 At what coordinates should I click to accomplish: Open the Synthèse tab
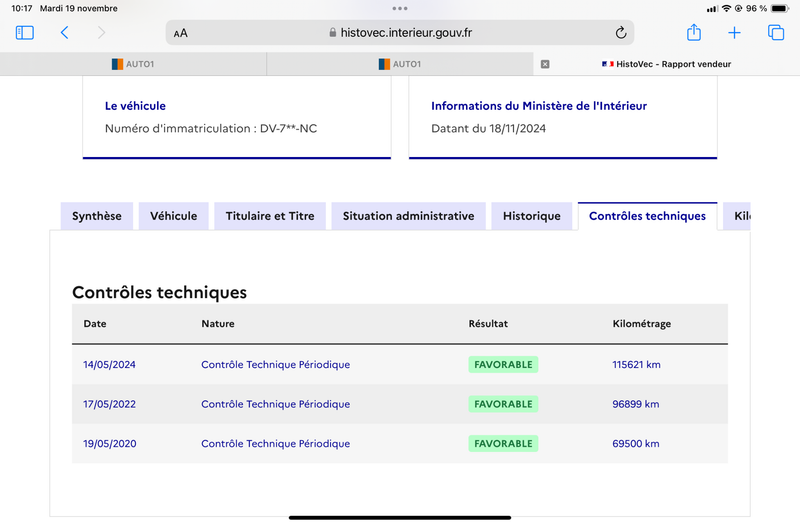(97, 216)
